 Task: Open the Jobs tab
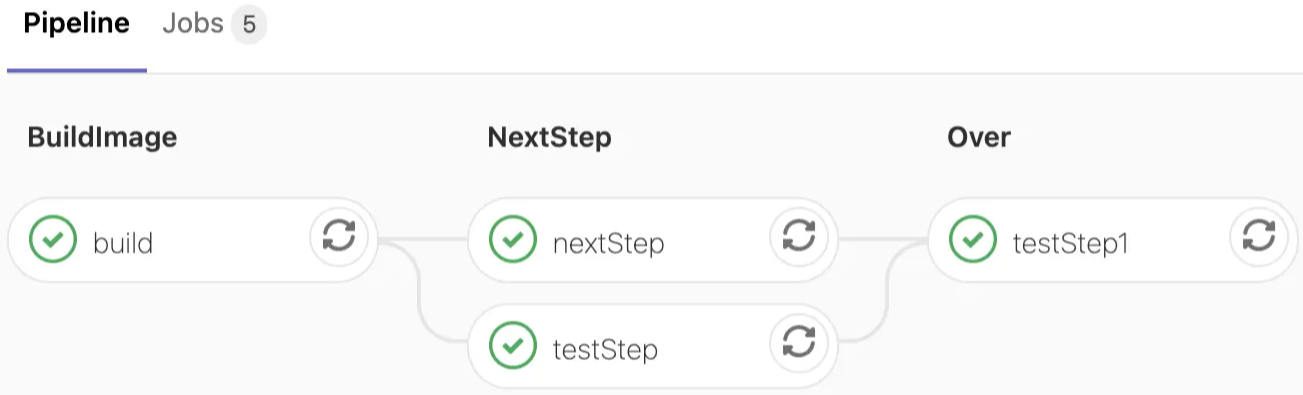193,25
